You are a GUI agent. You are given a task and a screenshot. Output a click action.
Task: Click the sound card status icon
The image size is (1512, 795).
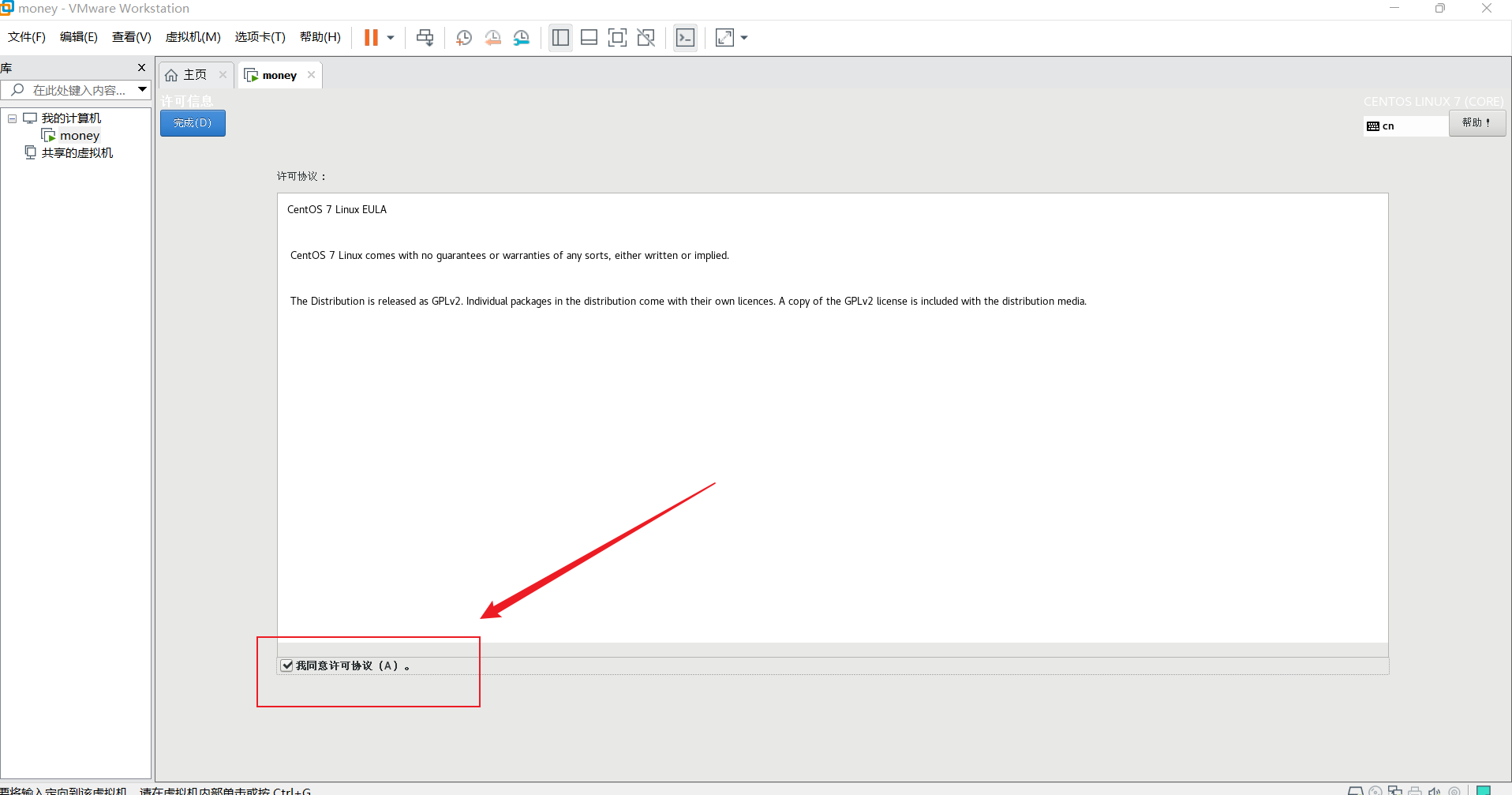1435,790
